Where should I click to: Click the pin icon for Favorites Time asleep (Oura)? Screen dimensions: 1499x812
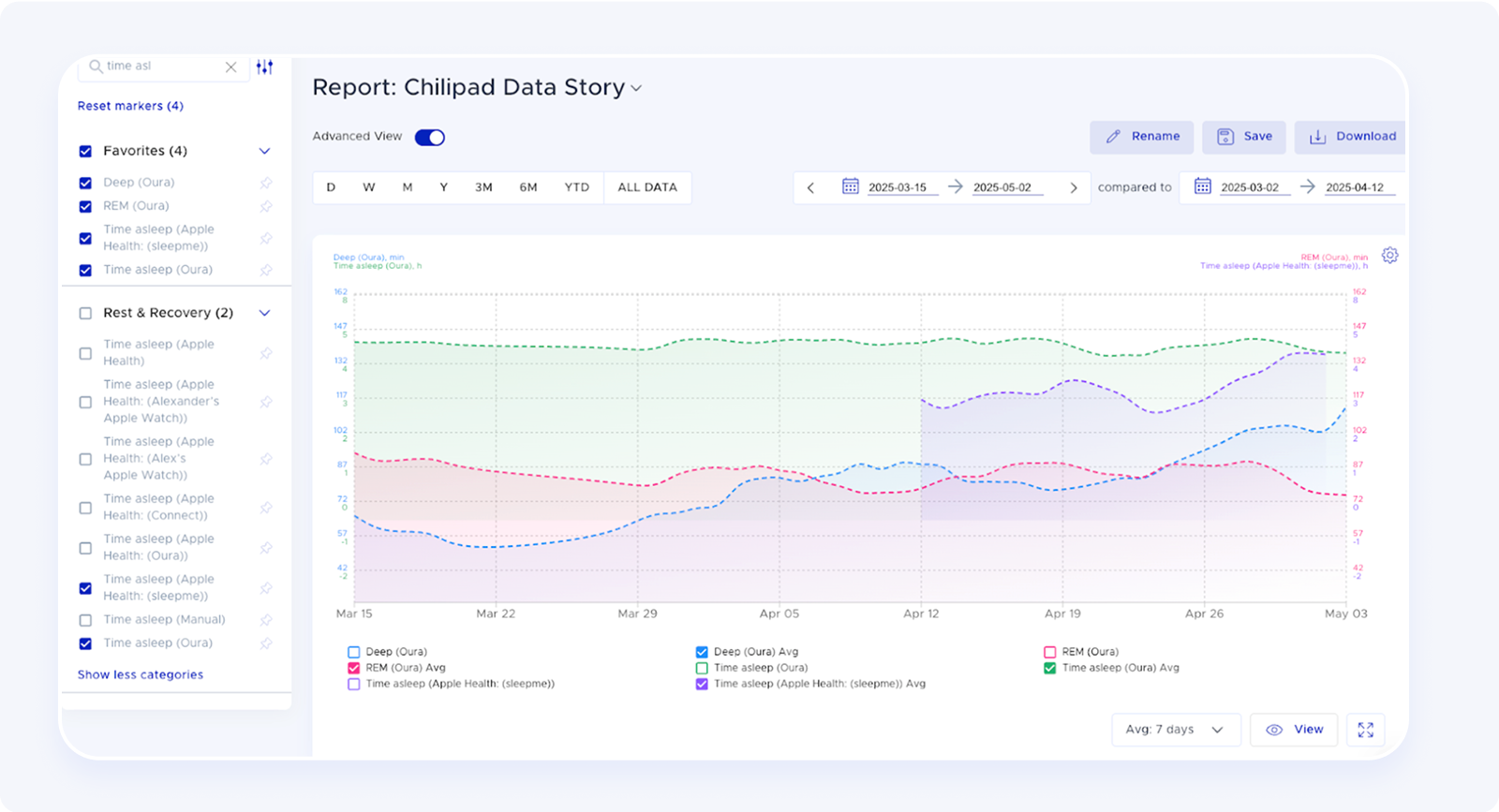tap(266, 270)
